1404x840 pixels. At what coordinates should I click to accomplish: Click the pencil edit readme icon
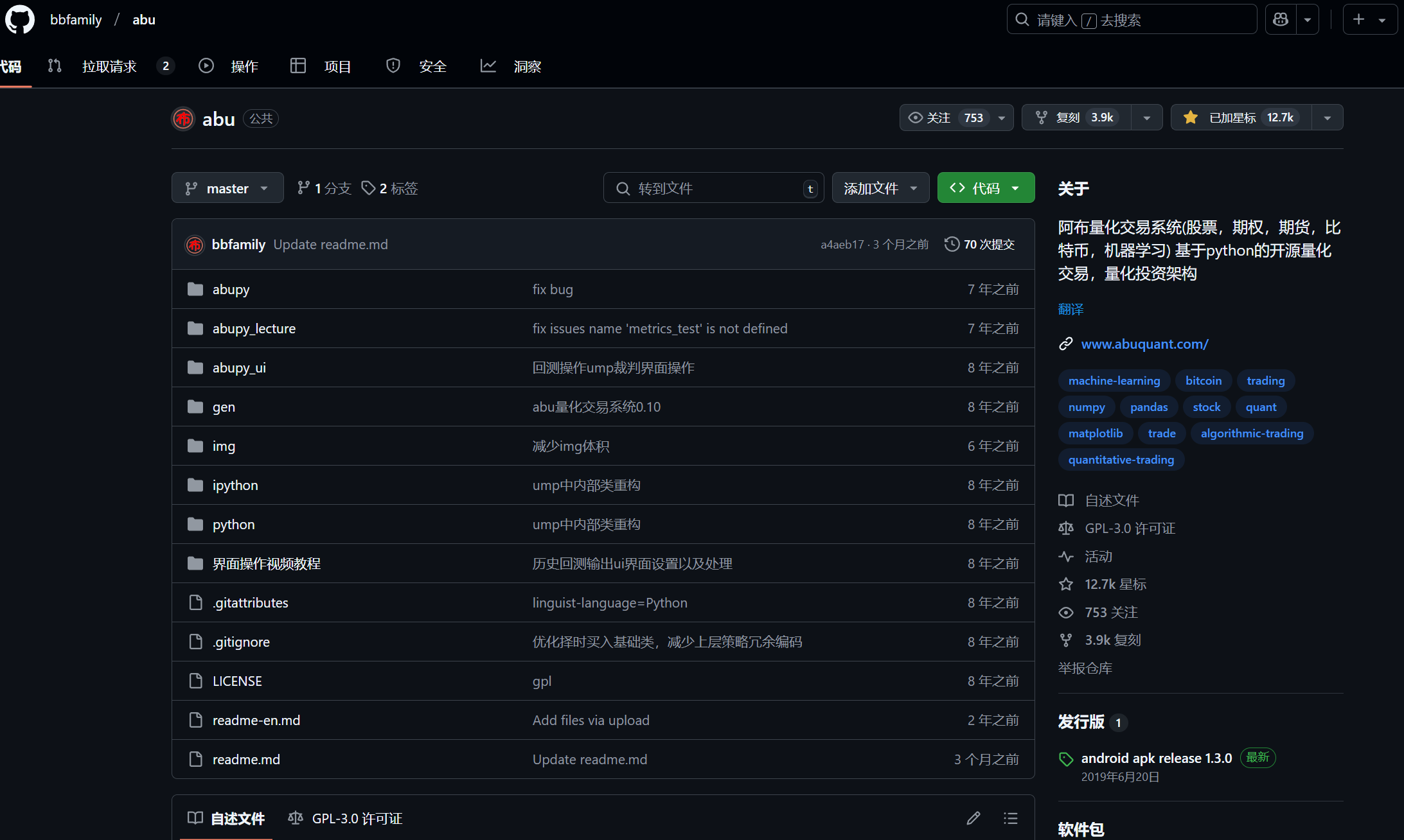[x=973, y=818]
